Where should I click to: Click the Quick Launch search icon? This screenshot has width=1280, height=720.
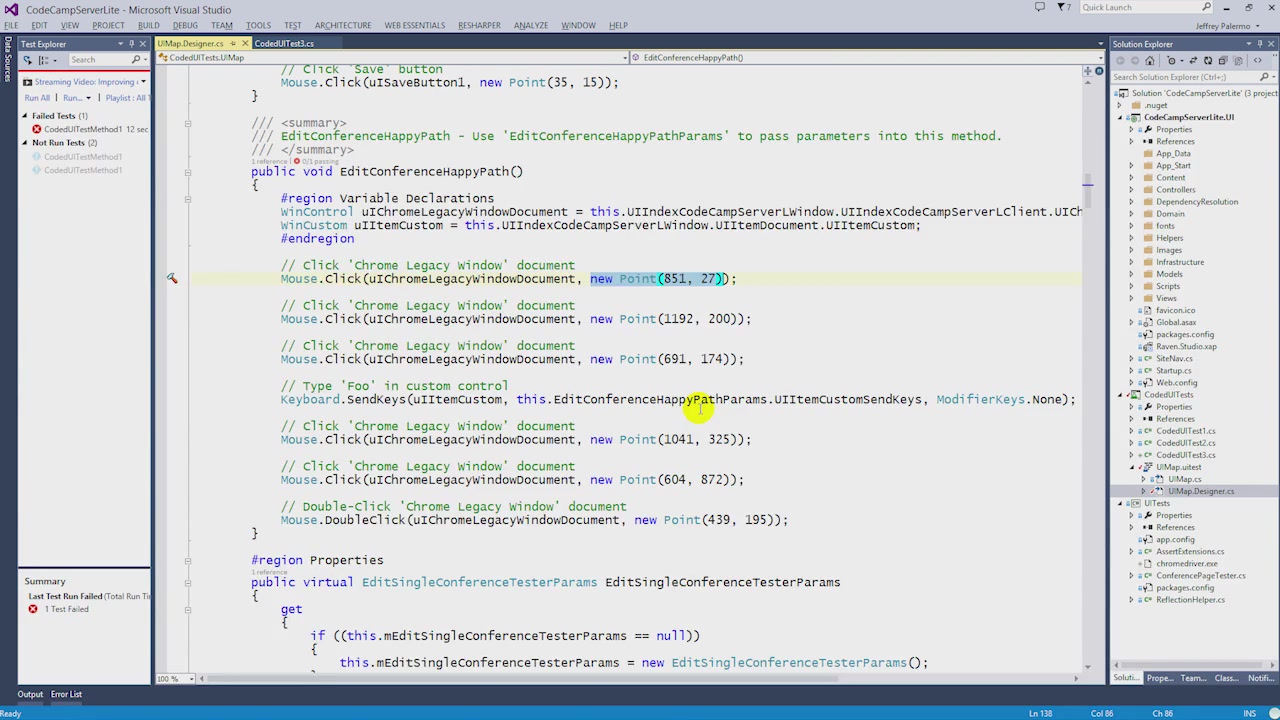pyautogui.click(x=1207, y=7)
